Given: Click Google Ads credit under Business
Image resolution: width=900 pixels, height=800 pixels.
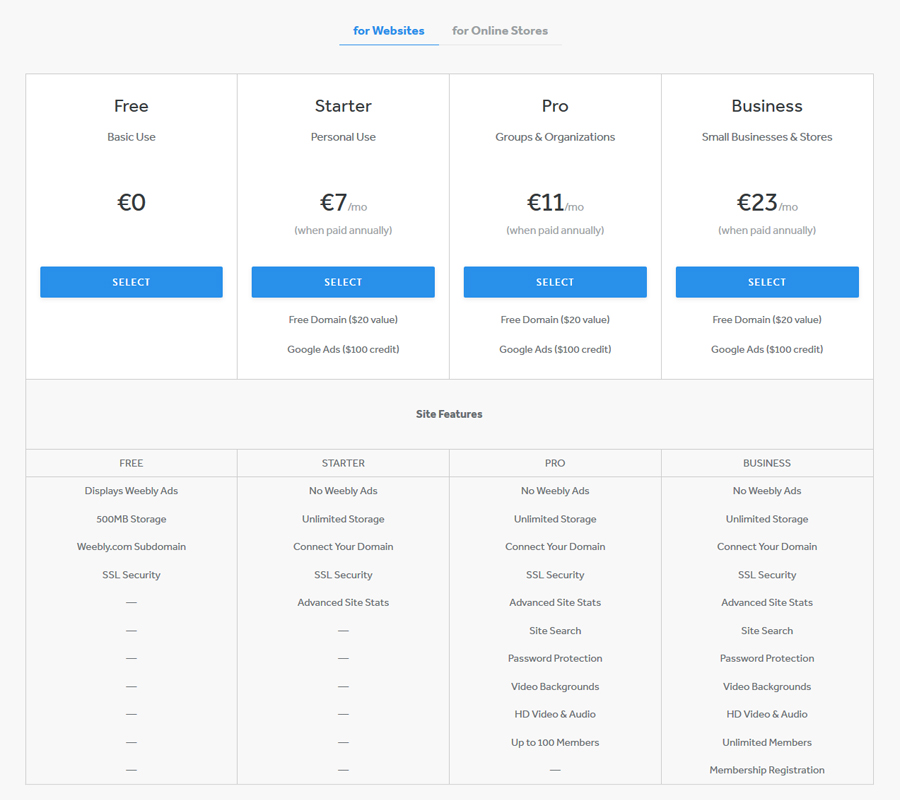Looking at the screenshot, I should pos(767,349).
